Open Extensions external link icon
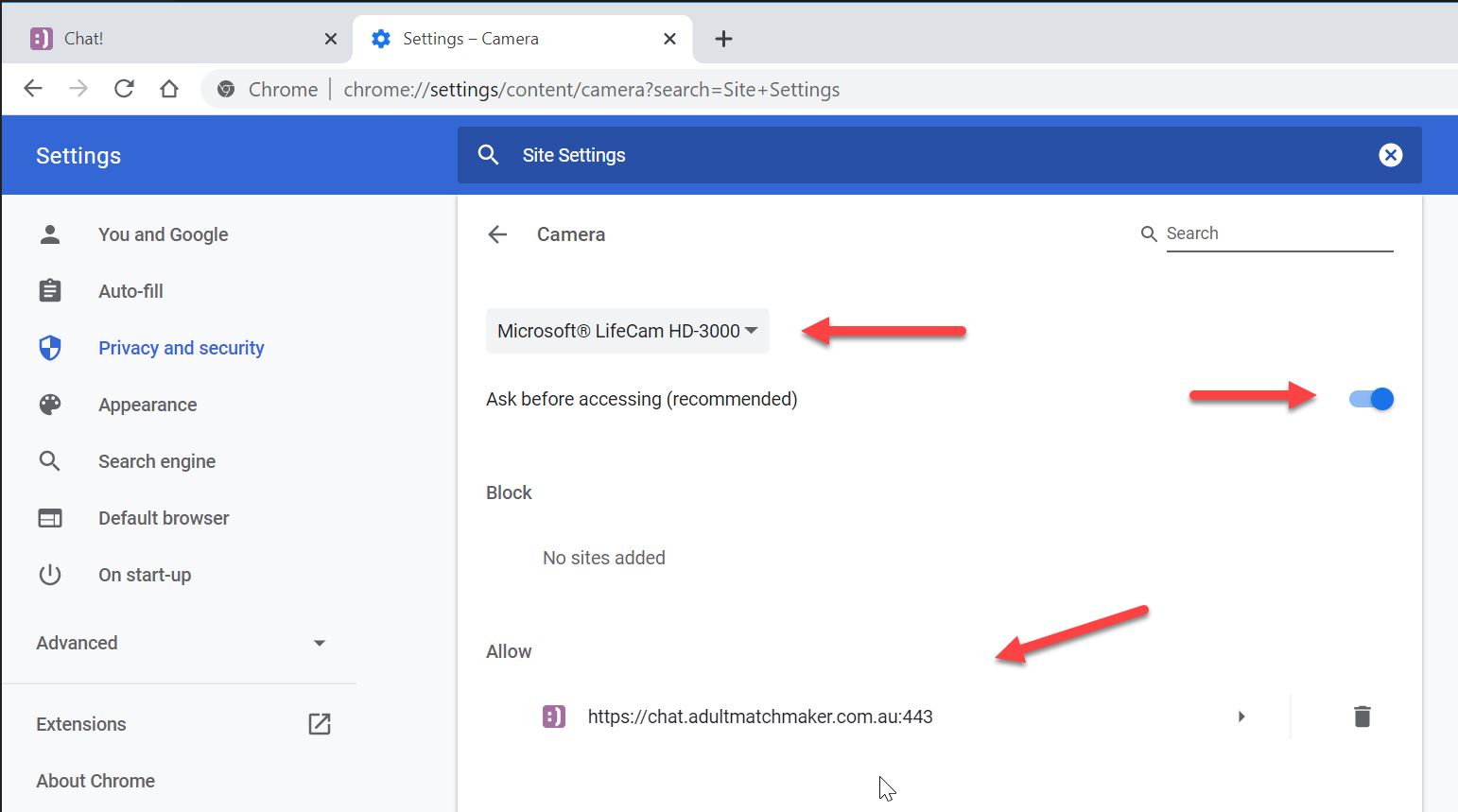The image size is (1458, 812). (x=320, y=724)
